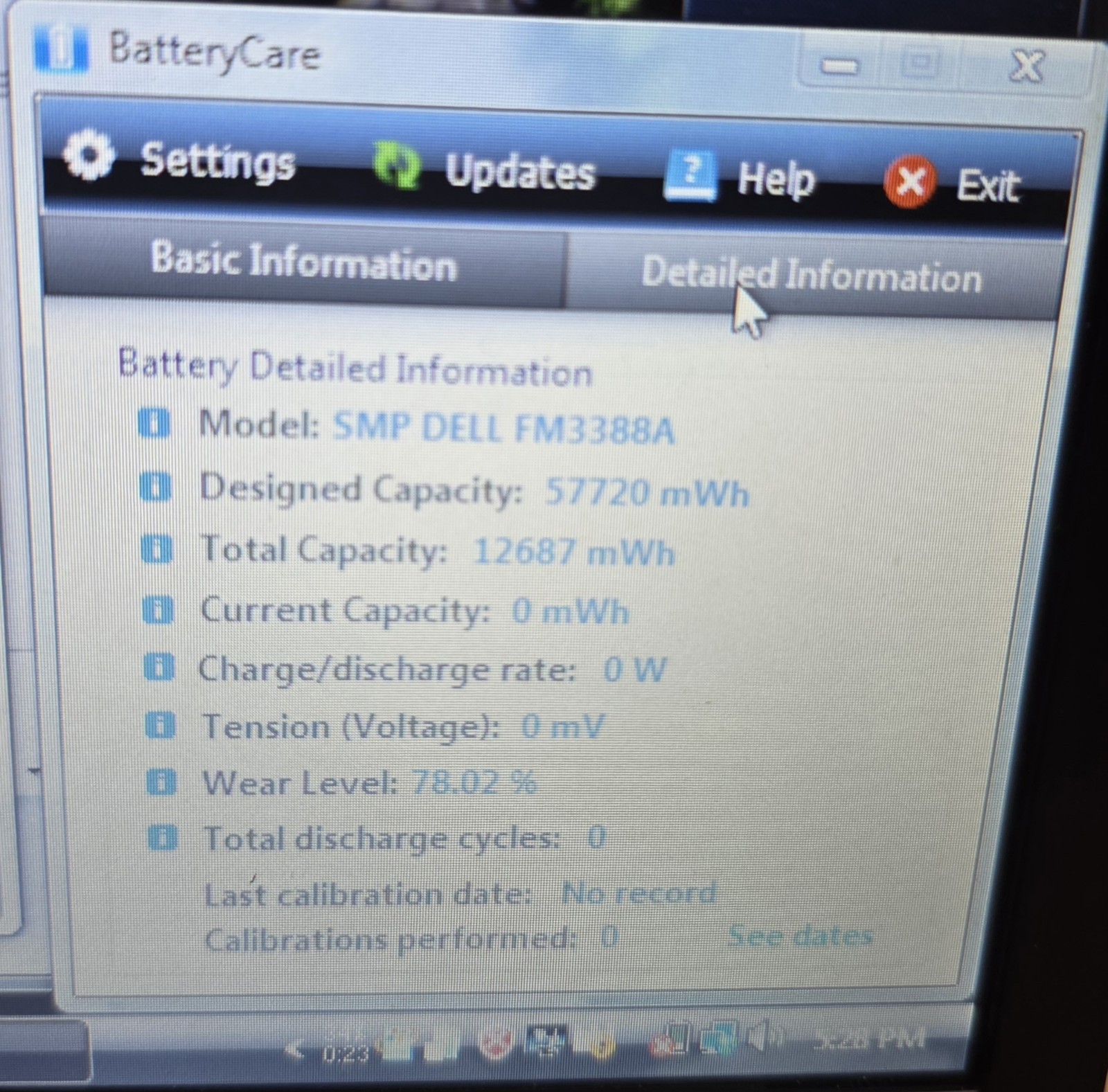Click info icon beside Tension (Voltage)
This screenshot has height=1092, width=1108.
(161, 726)
